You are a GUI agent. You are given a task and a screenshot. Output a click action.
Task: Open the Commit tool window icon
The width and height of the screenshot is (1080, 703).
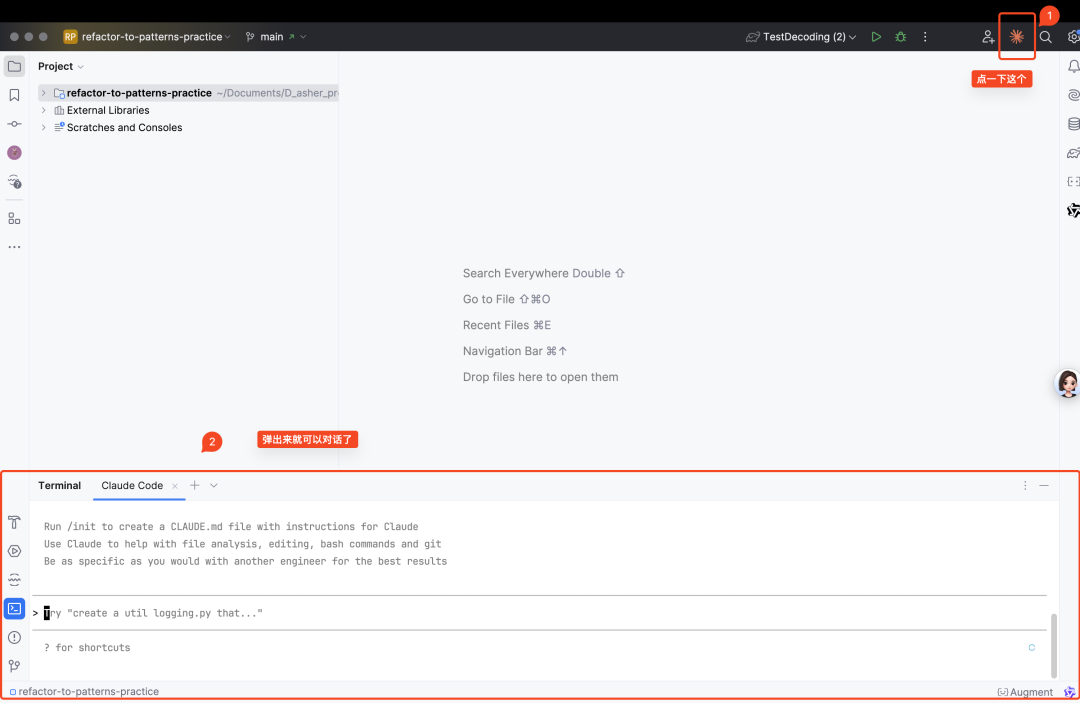(x=14, y=124)
